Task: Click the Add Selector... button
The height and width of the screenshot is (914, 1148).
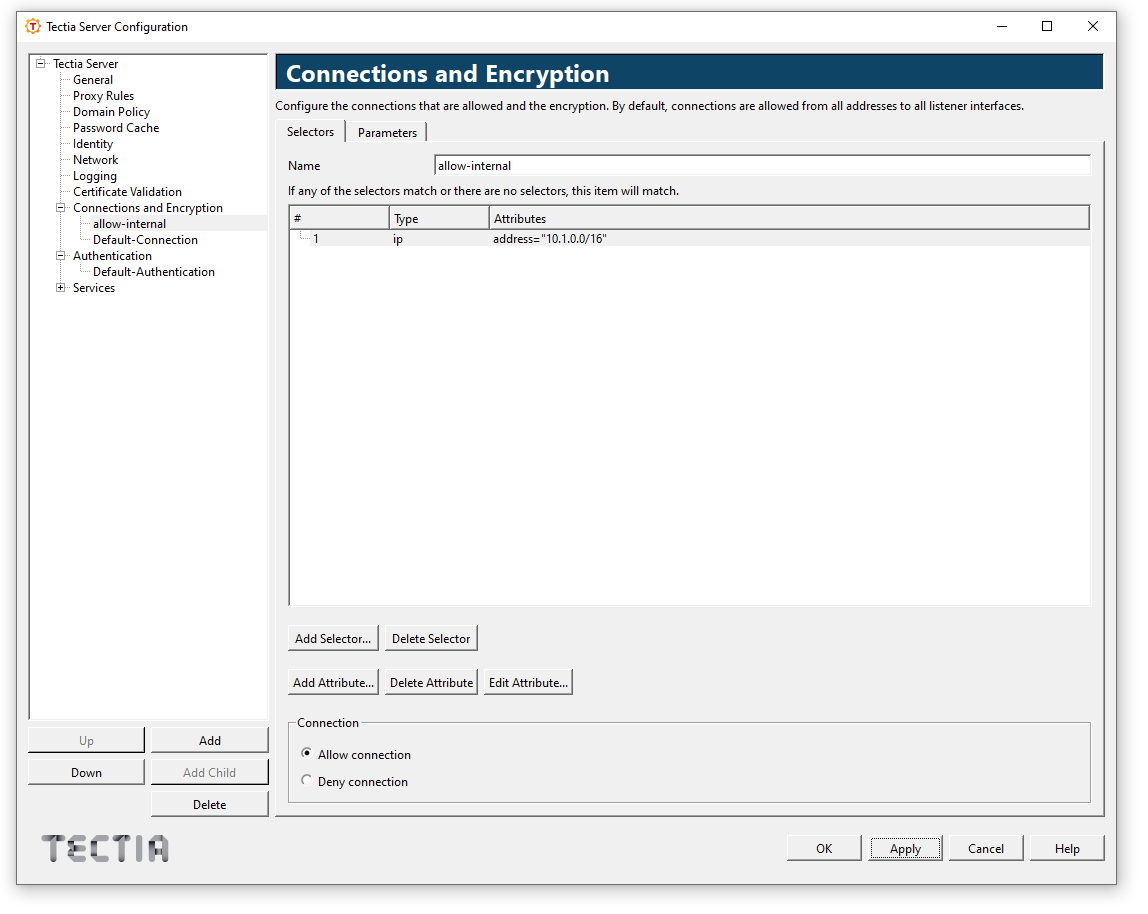Action: [333, 639]
